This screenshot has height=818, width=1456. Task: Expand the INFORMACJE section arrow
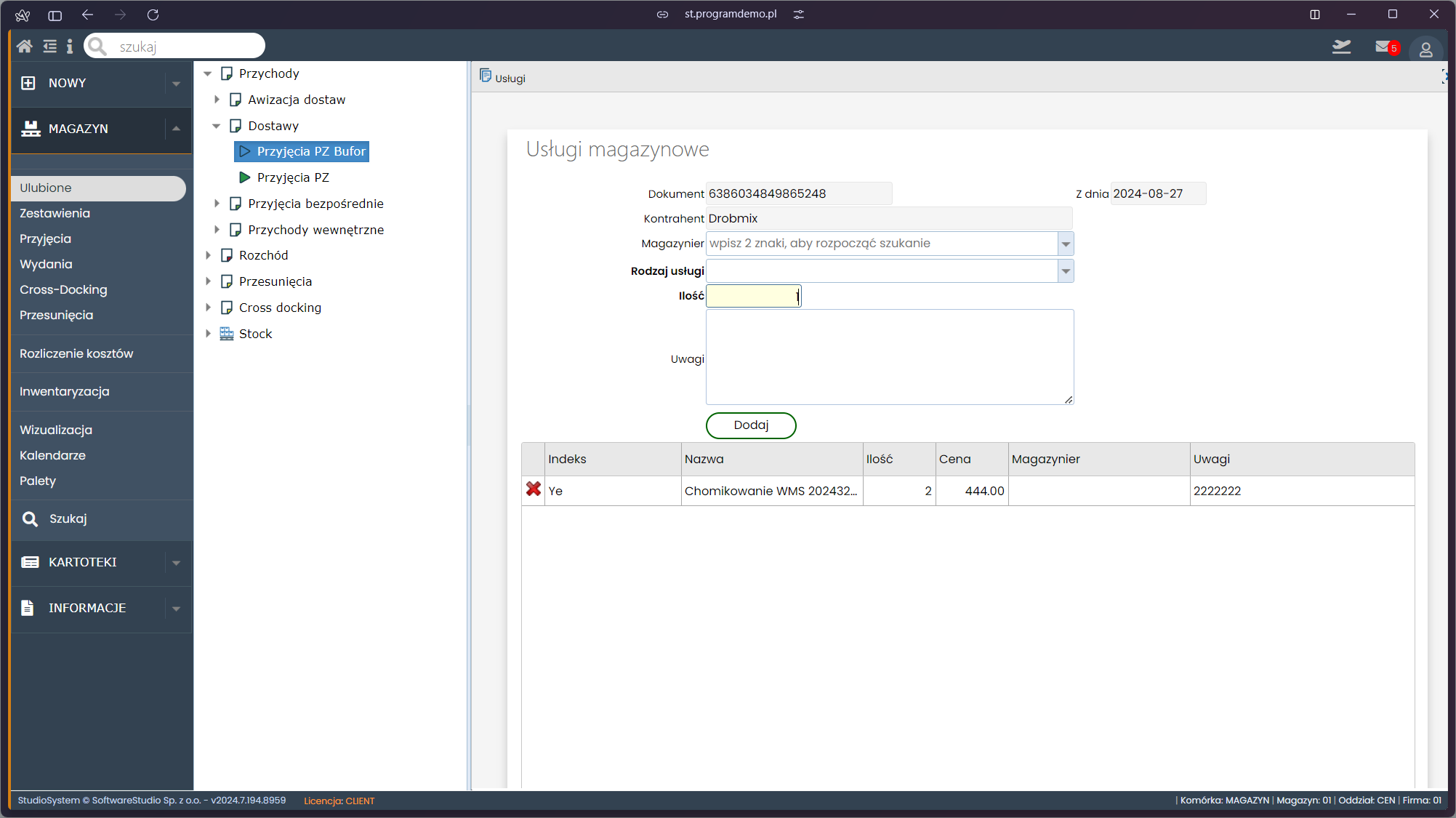pyautogui.click(x=176, y=609)
